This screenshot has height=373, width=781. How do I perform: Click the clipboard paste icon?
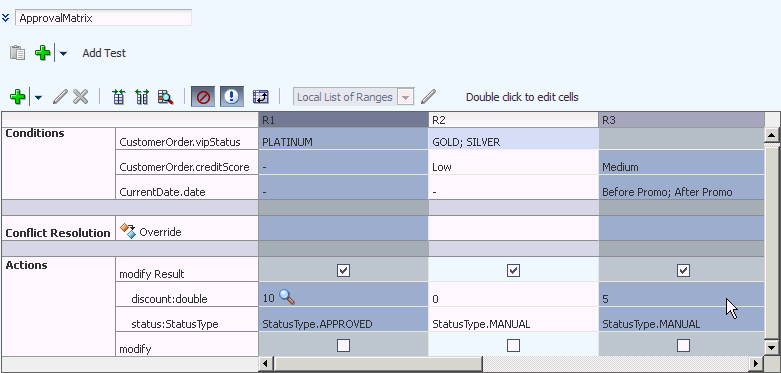point(17,52)
